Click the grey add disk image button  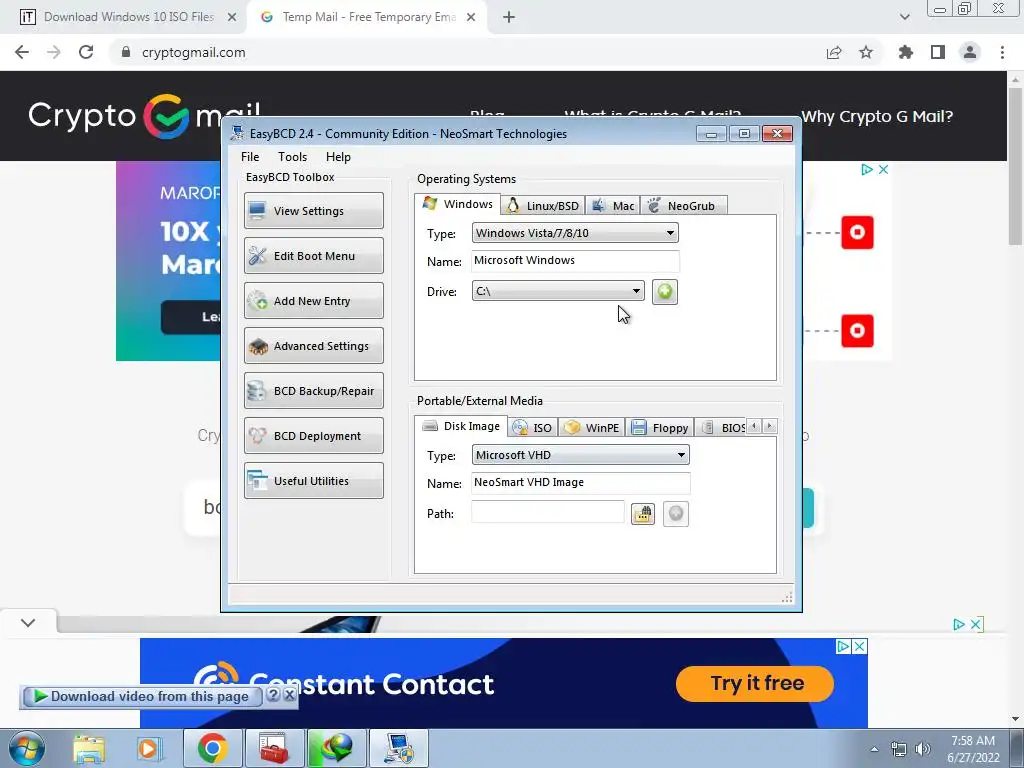pos(675,514)
